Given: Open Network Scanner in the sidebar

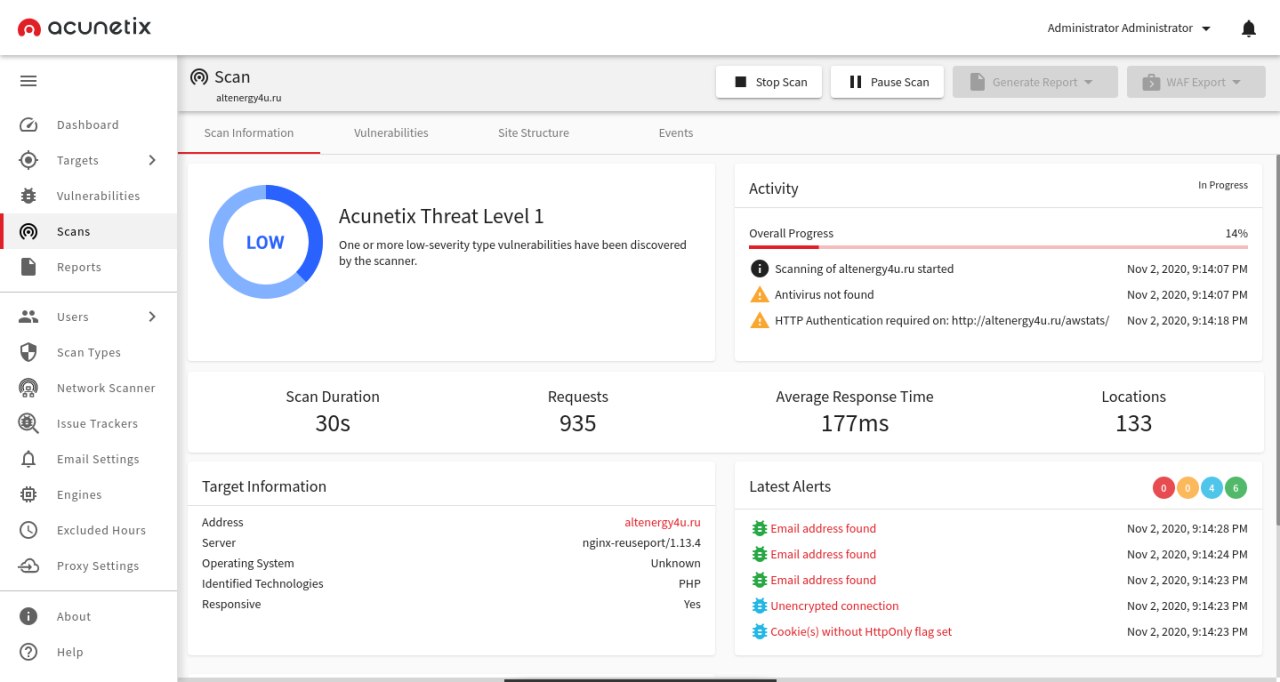Looking at the screenshot, I should tap(88, 388).
